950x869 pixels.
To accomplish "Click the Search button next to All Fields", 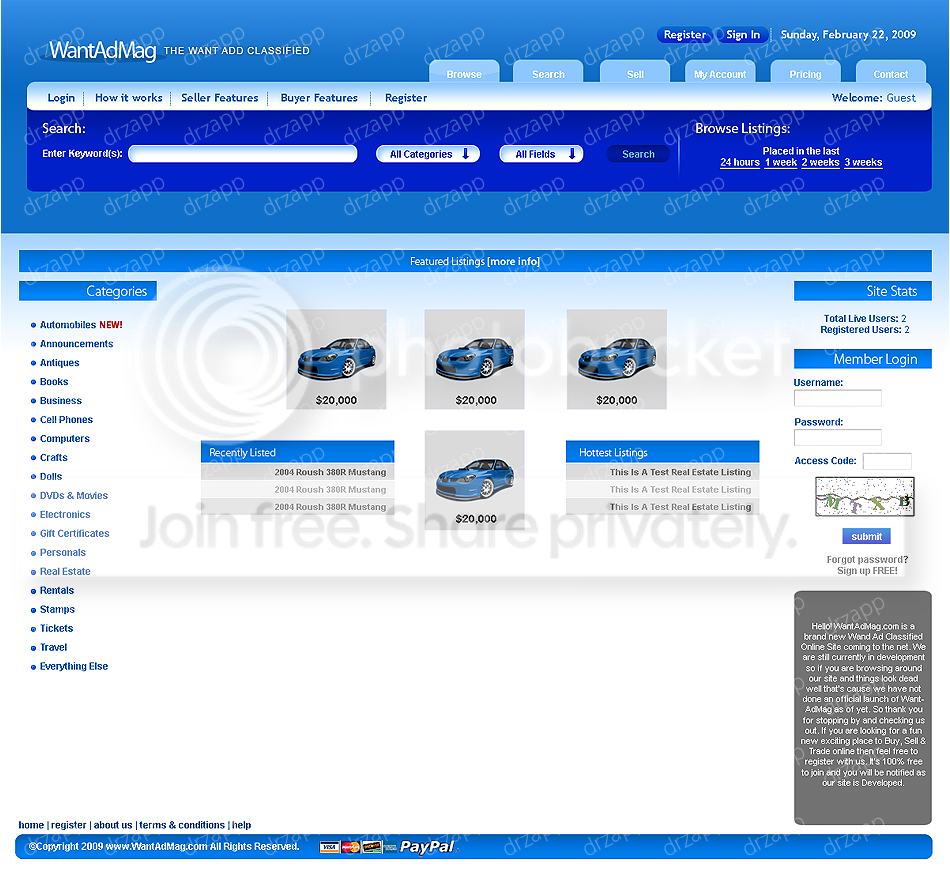I will point(638,154).
